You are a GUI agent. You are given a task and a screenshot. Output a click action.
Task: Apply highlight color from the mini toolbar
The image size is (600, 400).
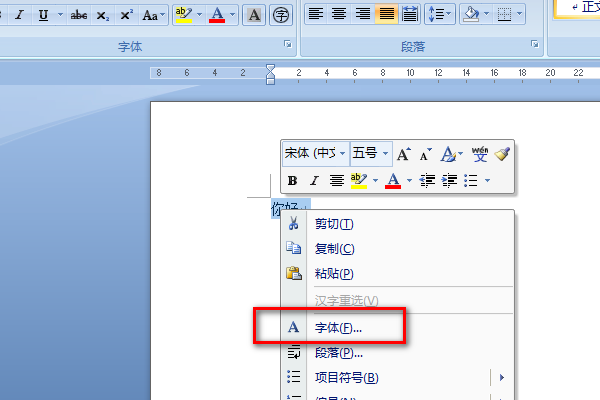click(359, 180)
